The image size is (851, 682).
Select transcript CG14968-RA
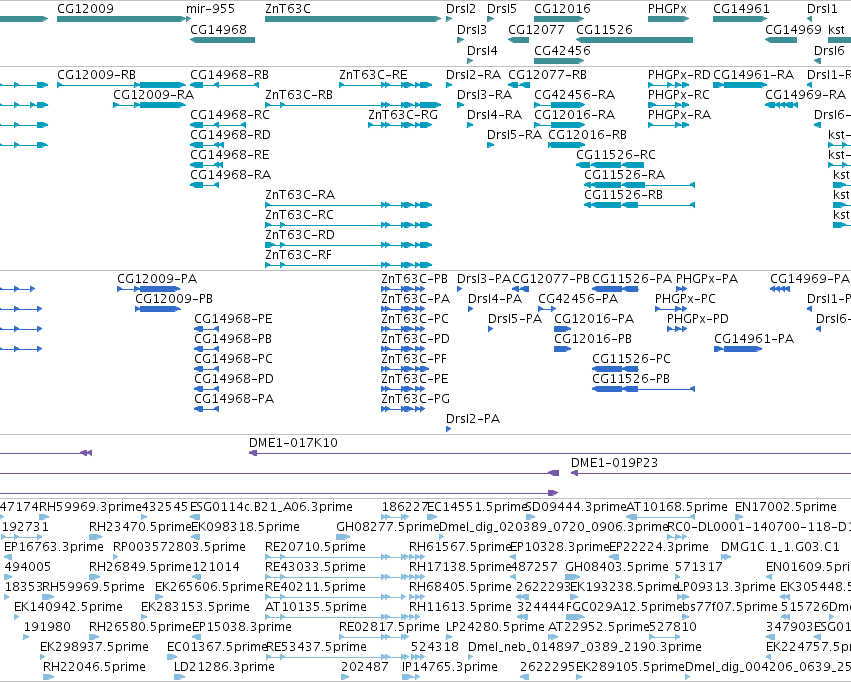point(231,175)
